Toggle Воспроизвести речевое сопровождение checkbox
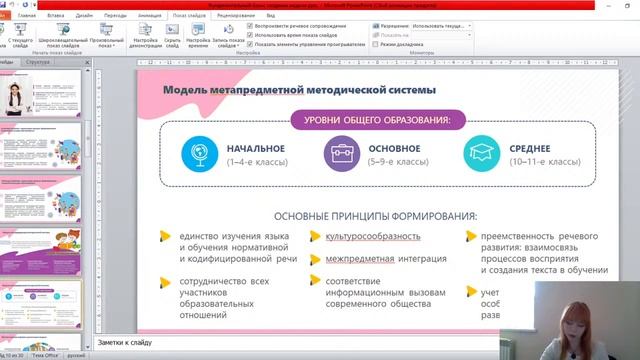Image resolution: width=640 pixels, height=360 pixels. click(250, 26)
